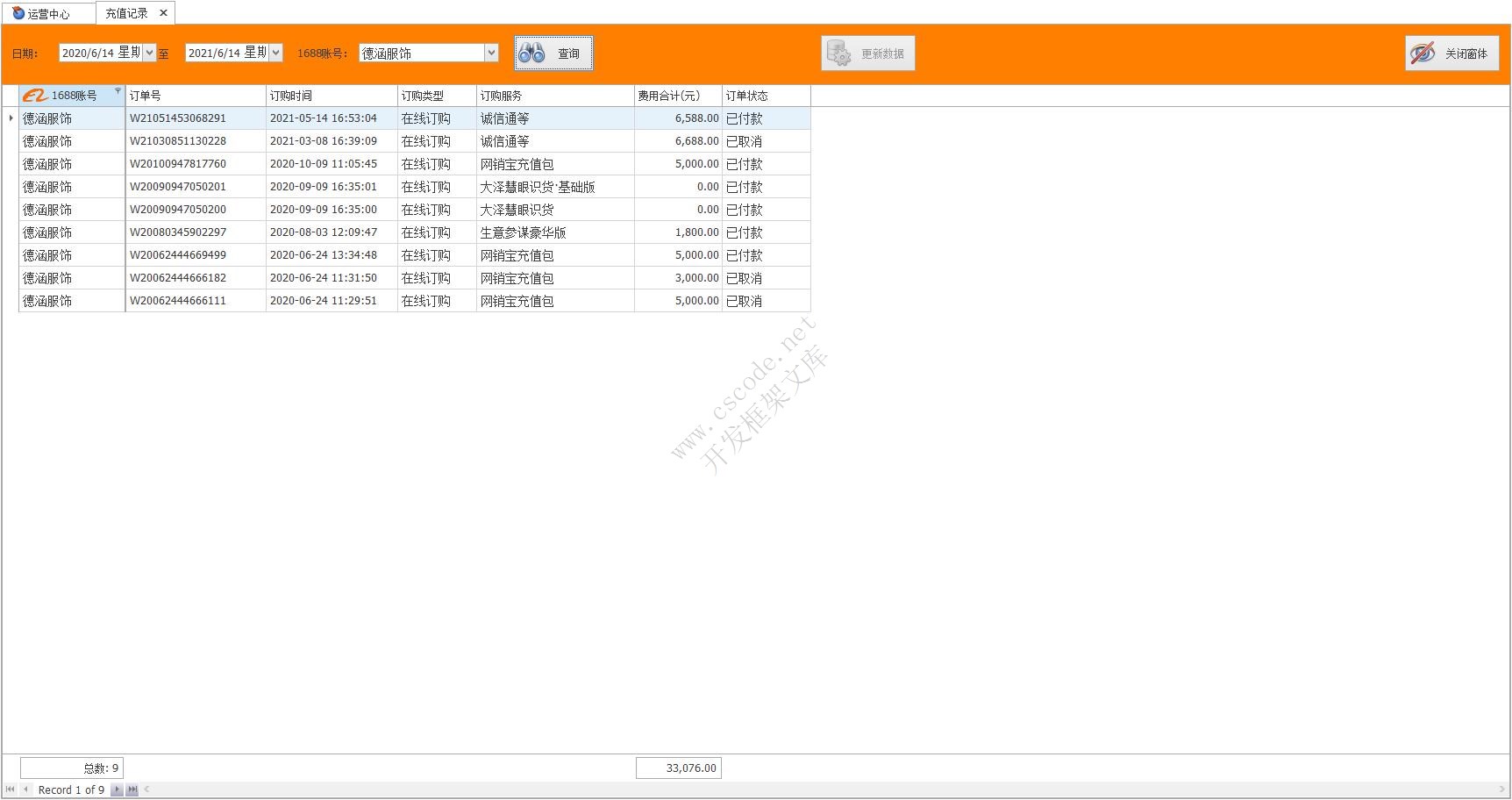The height and width of the screenshot is (800, 1512).
Task: Select order W21051453068291
Action: [196, 118]
